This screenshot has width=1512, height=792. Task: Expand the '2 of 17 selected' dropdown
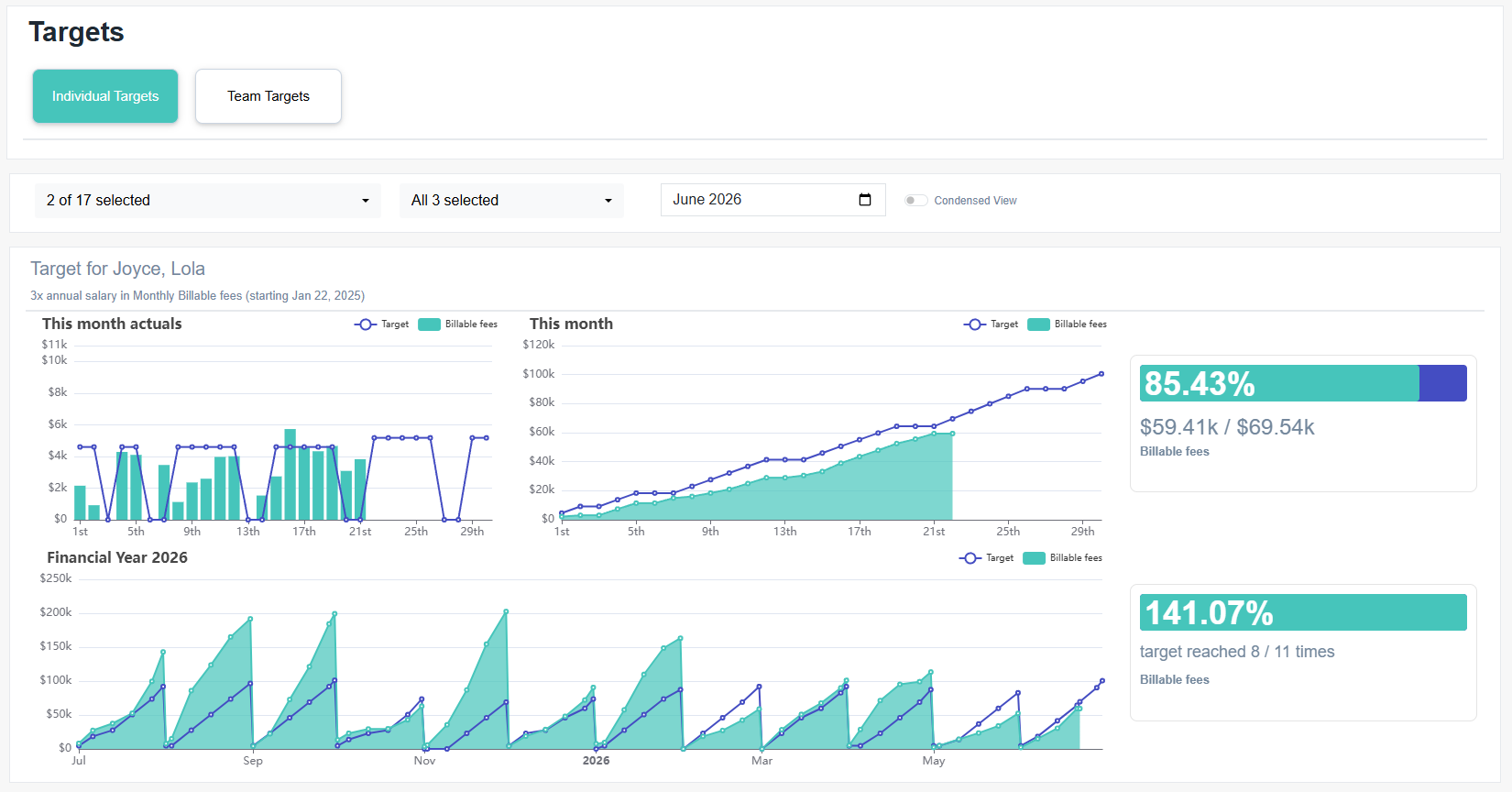tap(208, 201)
